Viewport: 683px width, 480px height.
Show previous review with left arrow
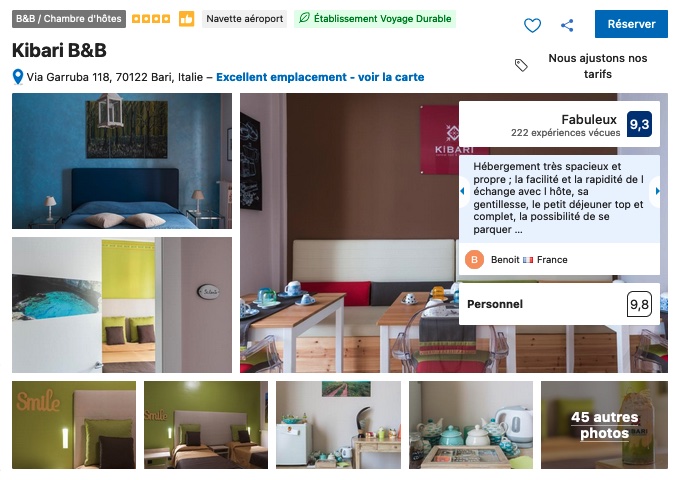(x=463, y=191)
